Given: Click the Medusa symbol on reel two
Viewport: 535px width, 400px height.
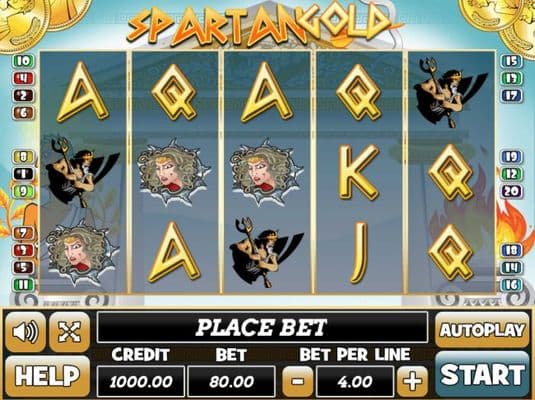Looking at the screenshot, I should [x=174, y=172].
